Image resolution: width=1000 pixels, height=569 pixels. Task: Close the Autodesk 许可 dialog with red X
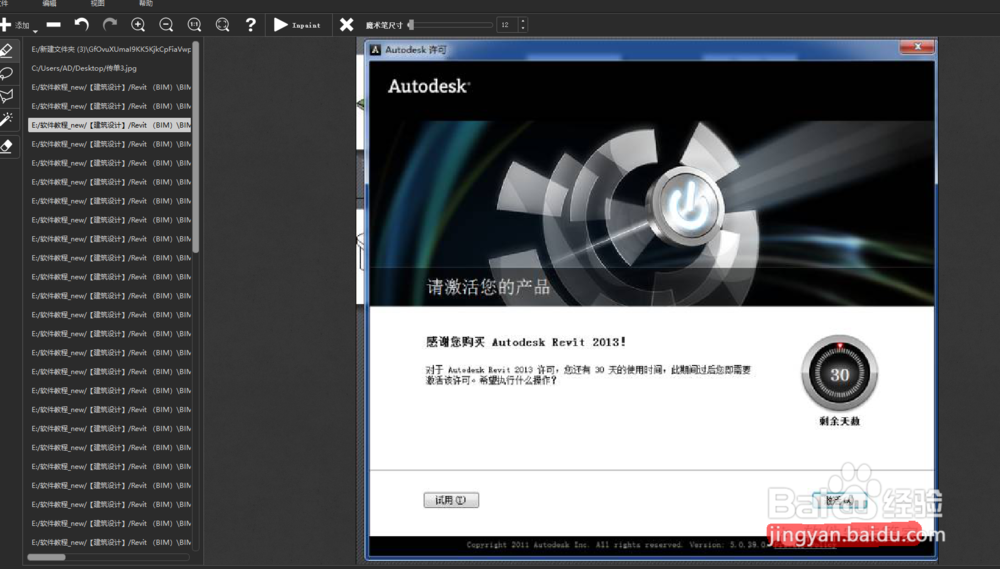(917, 47)
